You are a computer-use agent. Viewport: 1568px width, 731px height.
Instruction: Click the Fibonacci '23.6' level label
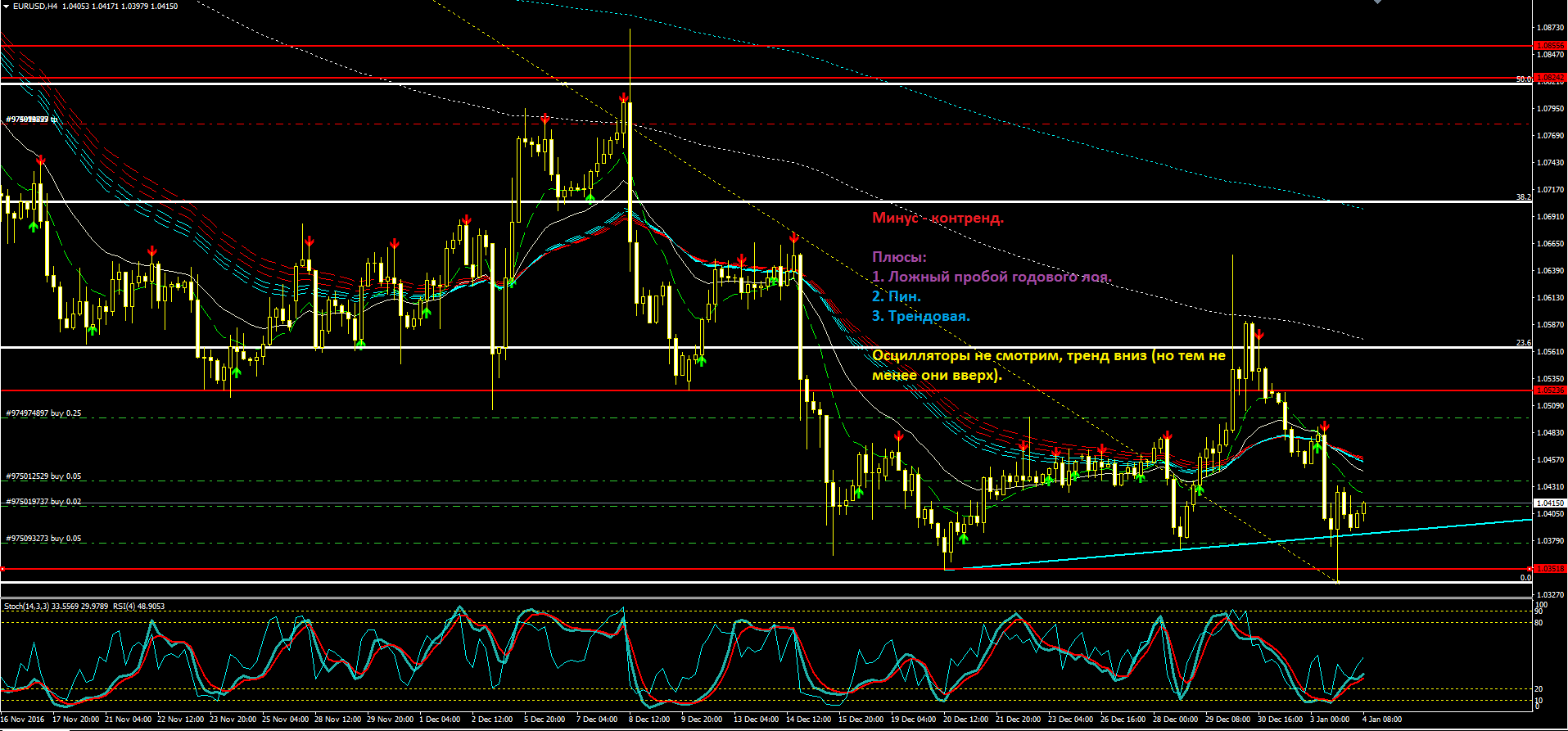1523,343
